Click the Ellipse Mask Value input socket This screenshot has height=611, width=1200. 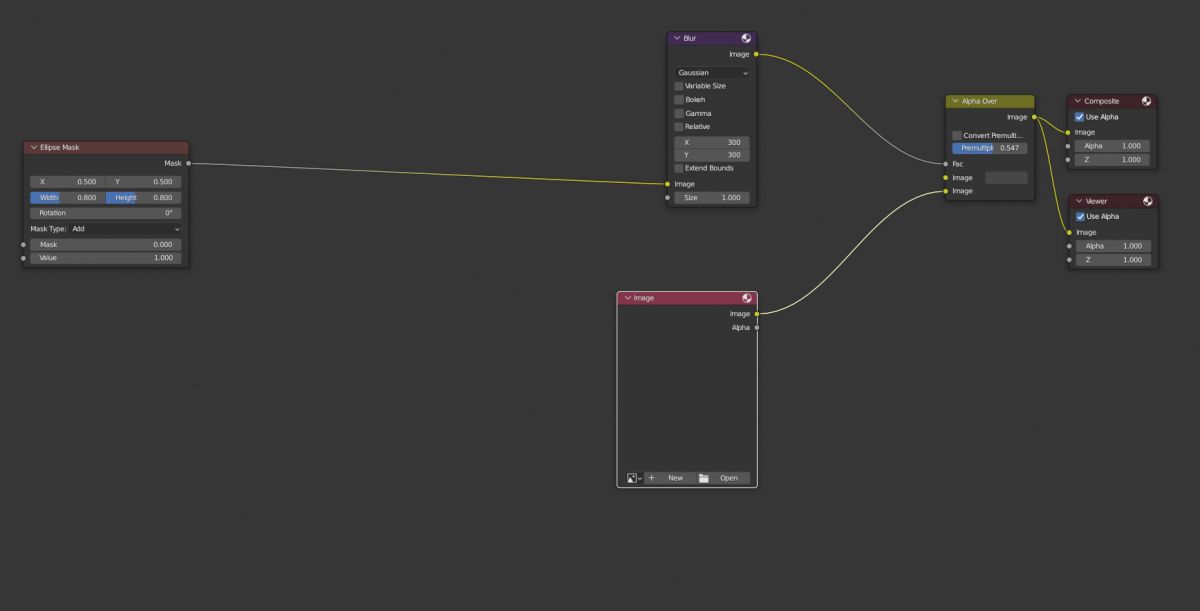click(23, 258)
